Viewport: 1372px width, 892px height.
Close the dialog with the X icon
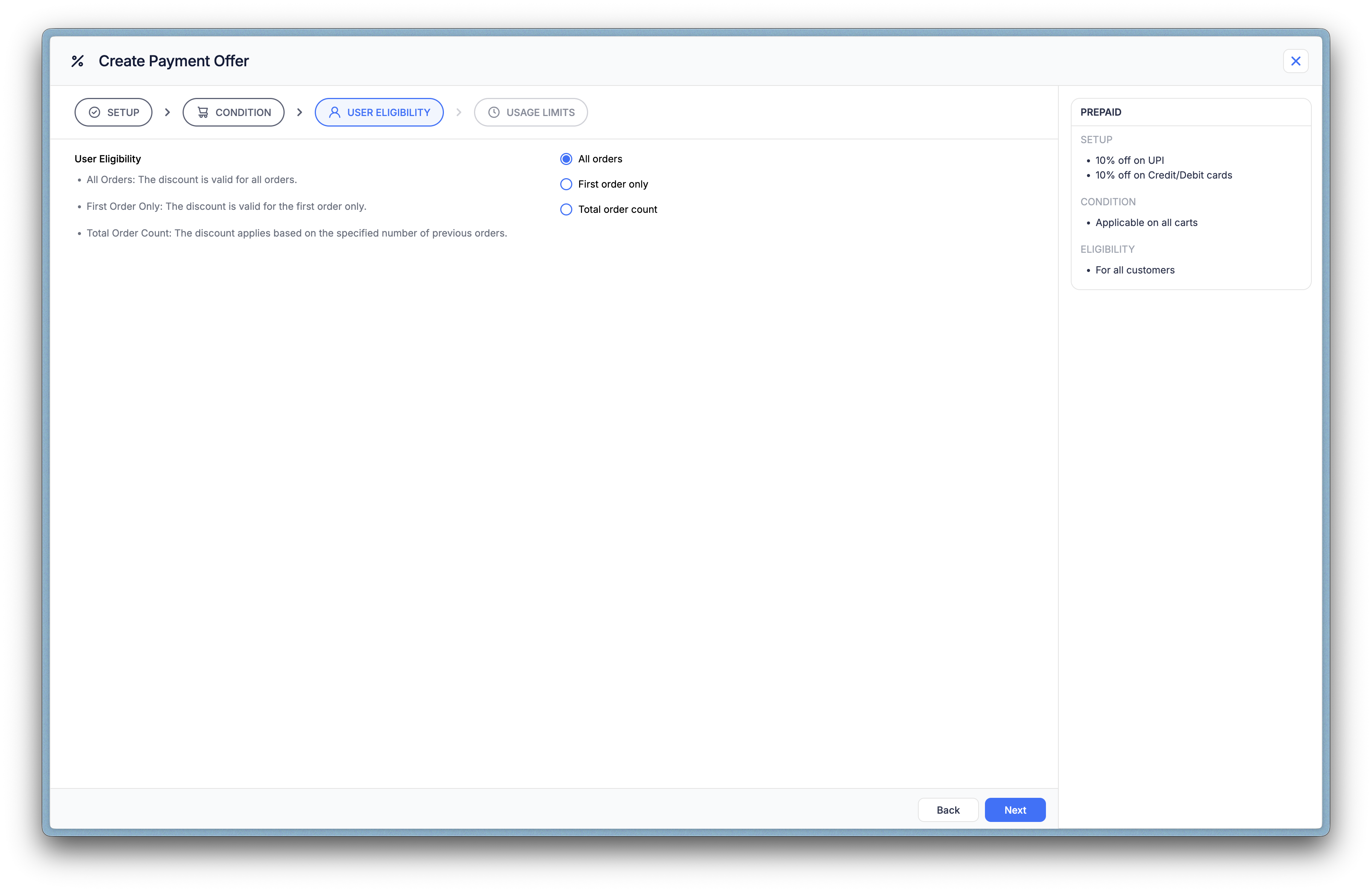pyautogui.click(x=1295, y=61)
